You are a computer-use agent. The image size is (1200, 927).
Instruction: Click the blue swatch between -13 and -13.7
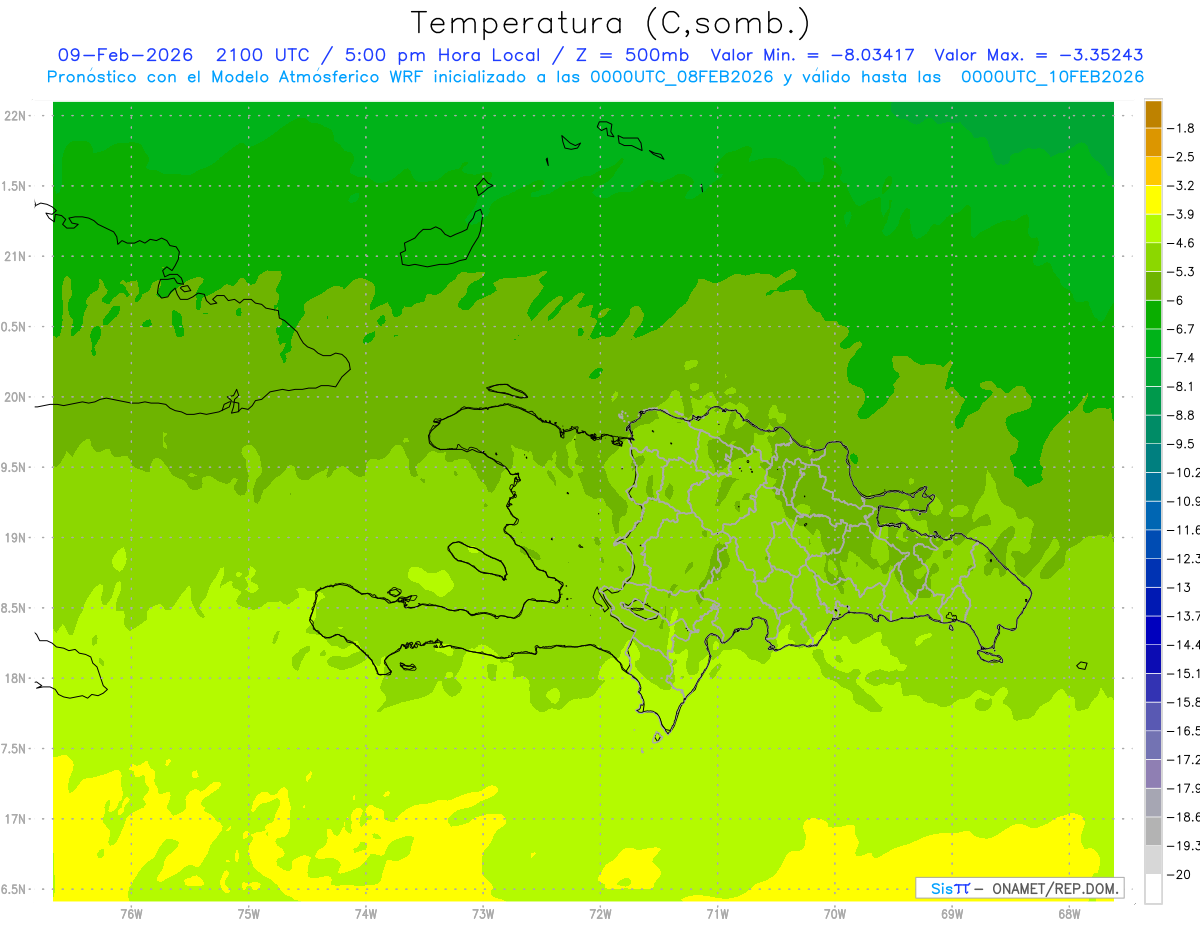(1153, 601)
